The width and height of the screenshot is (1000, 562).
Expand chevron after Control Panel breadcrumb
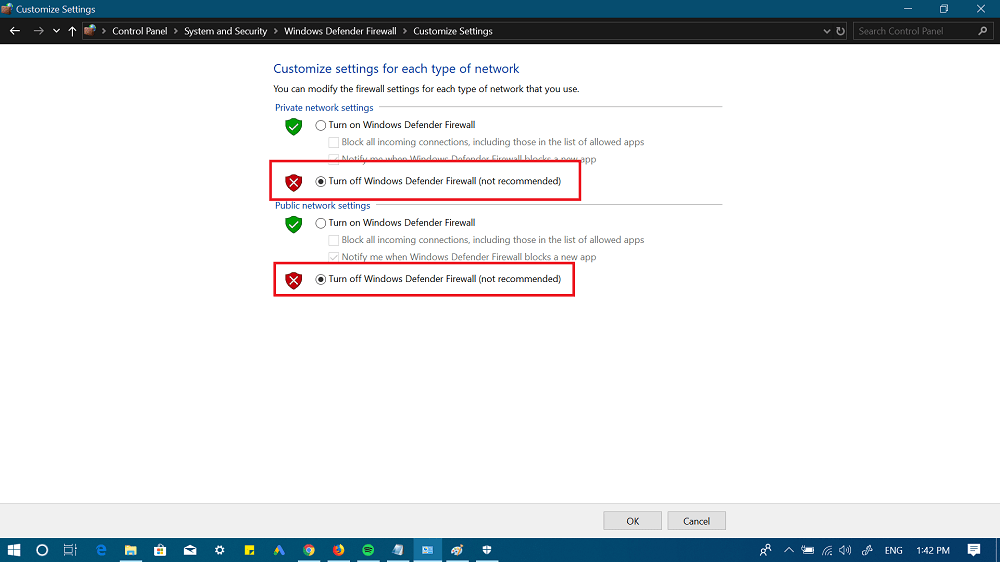coord(175,31)
